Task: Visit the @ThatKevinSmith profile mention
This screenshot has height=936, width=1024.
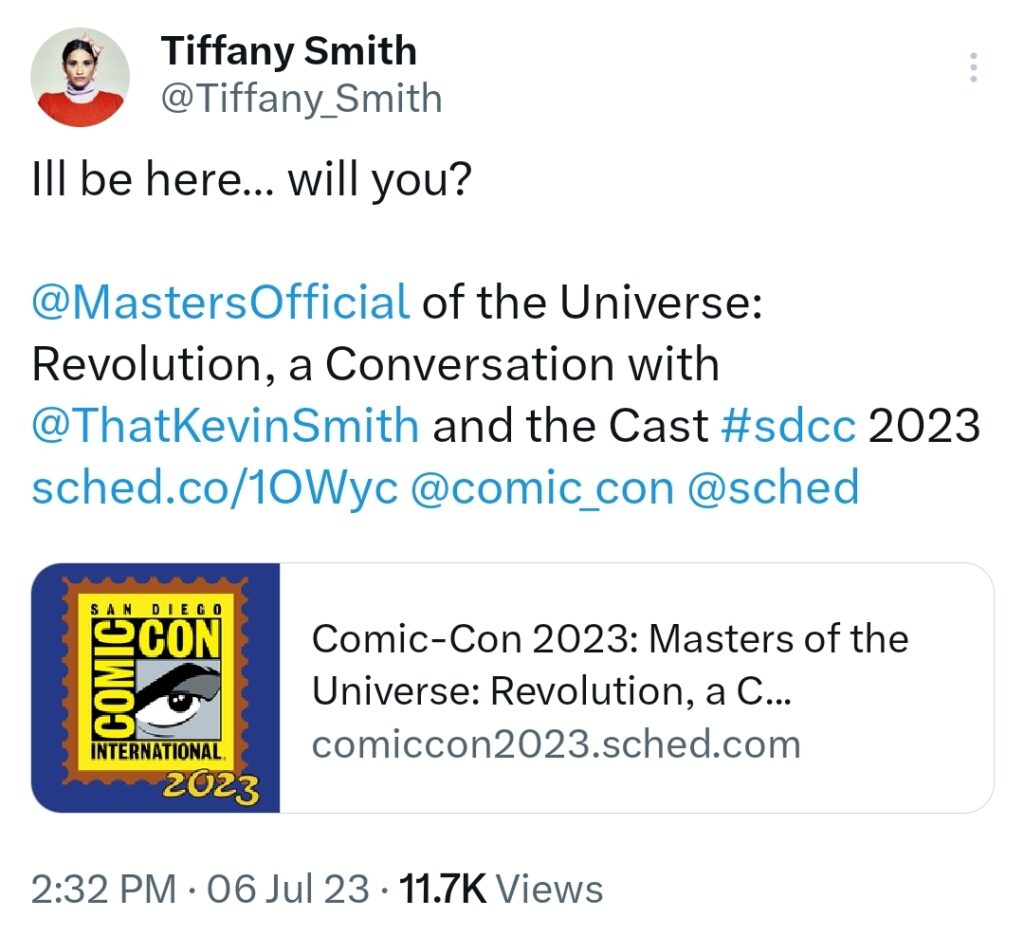Action: [225, 426]
